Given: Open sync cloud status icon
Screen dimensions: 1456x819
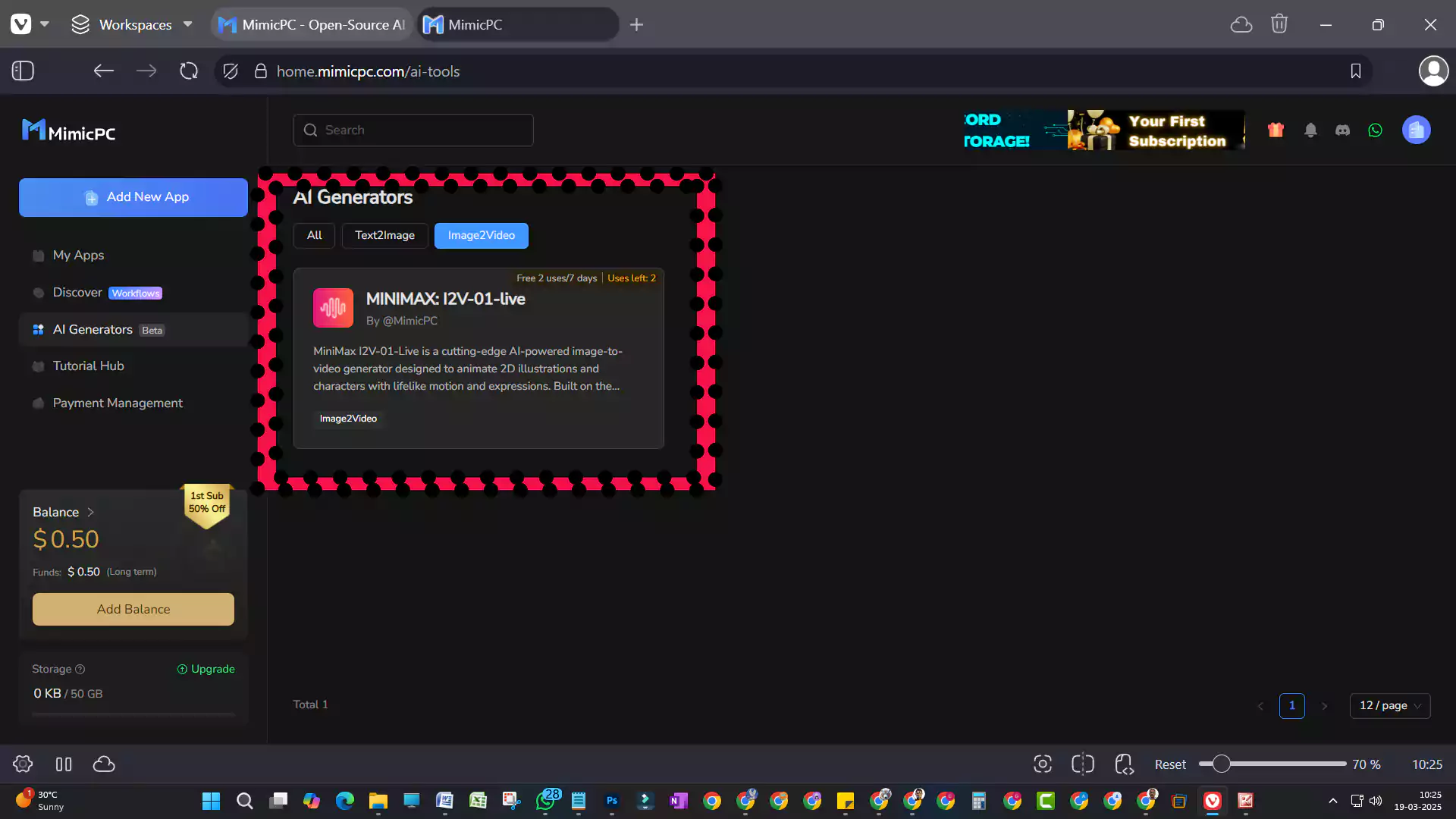Looking at the screenshot, I should 104,764.
